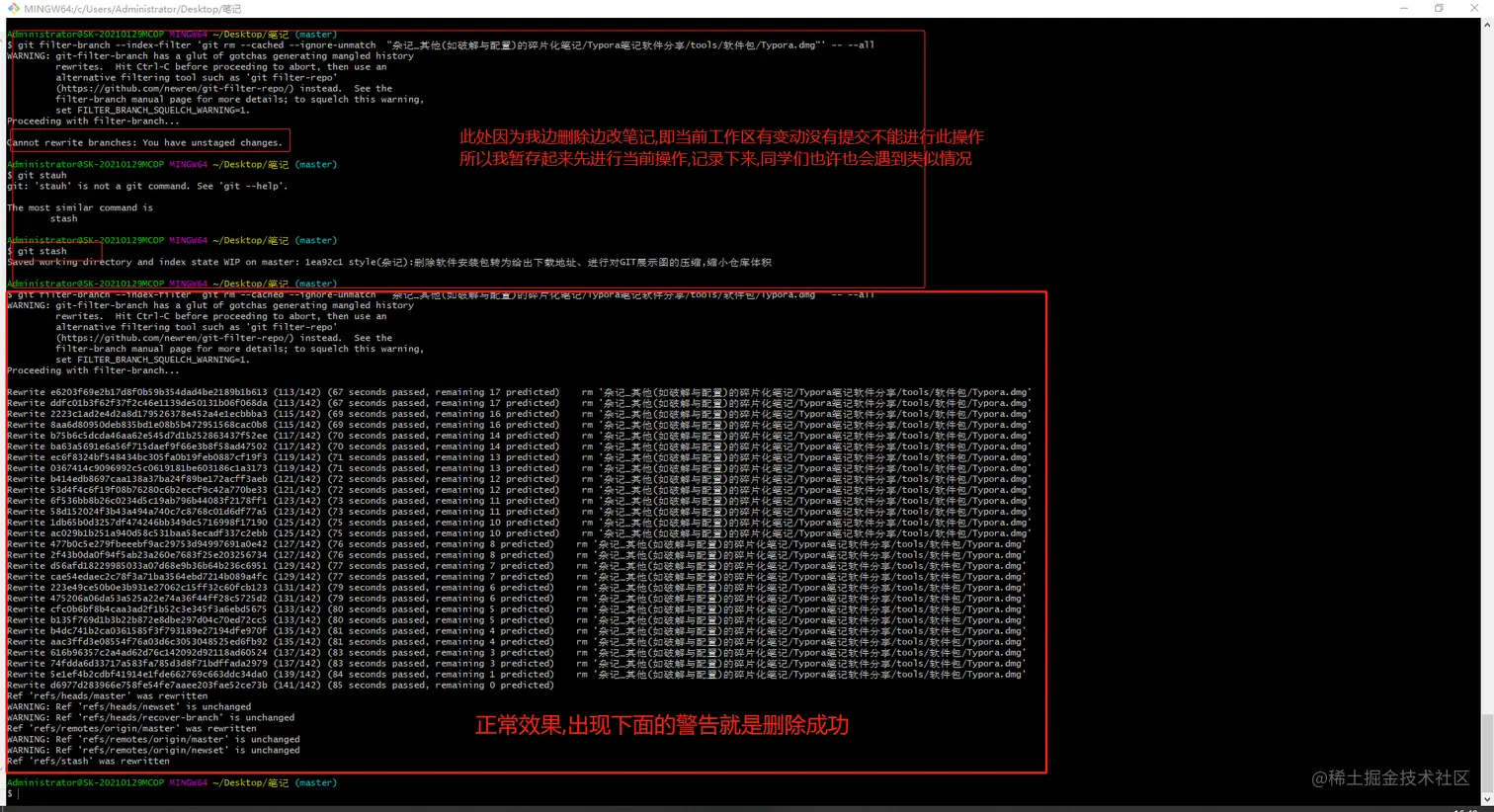Restore down the MINGW64 terminal window
1494x812 pixels.
[1439, 8]
